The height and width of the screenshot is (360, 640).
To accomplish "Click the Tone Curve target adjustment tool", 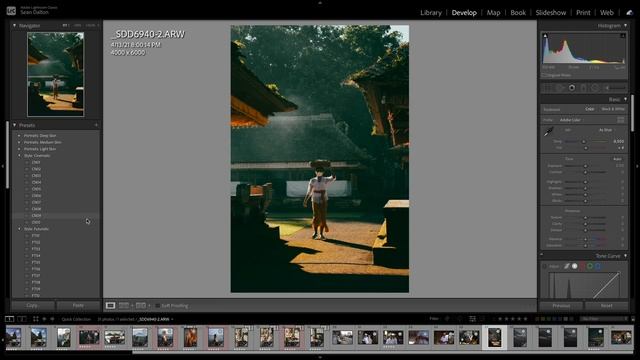I will (544, 266).
